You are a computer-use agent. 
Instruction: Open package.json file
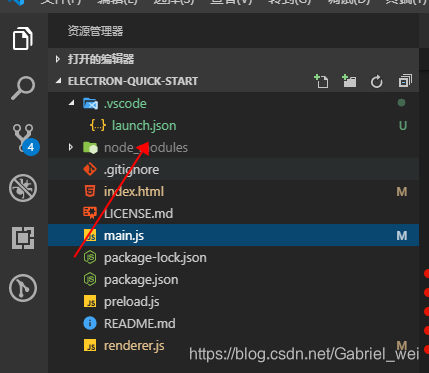[x=233, y=279]
